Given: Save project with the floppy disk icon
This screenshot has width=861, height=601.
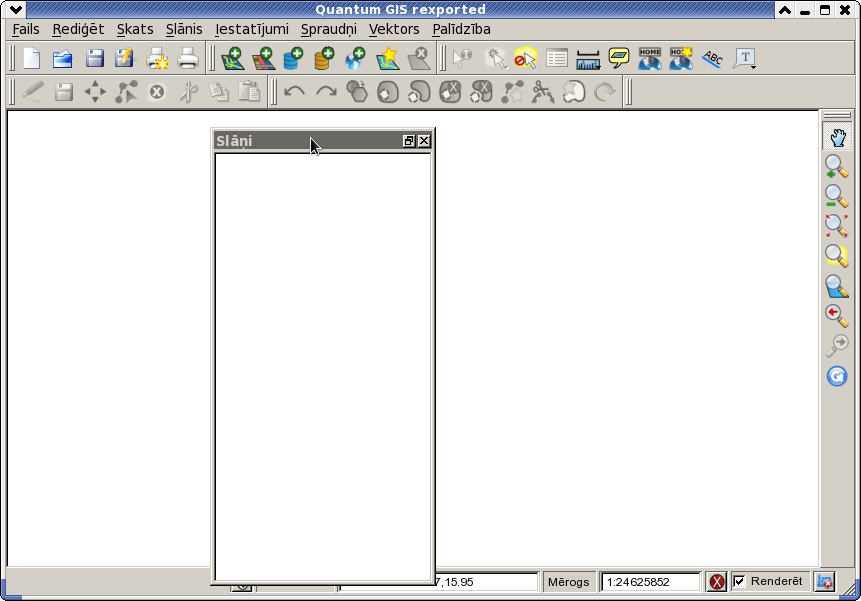Looking at the screenshot, I should pos(94,58).
